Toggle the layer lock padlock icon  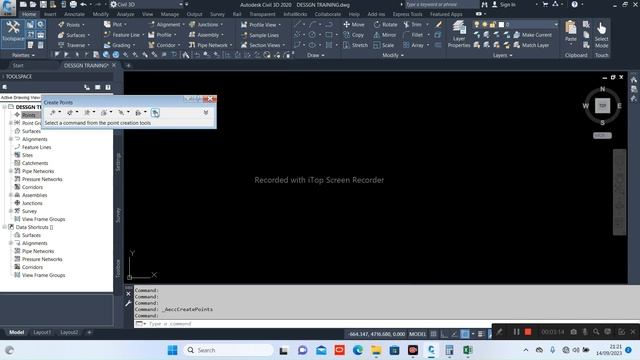point(493,24)
